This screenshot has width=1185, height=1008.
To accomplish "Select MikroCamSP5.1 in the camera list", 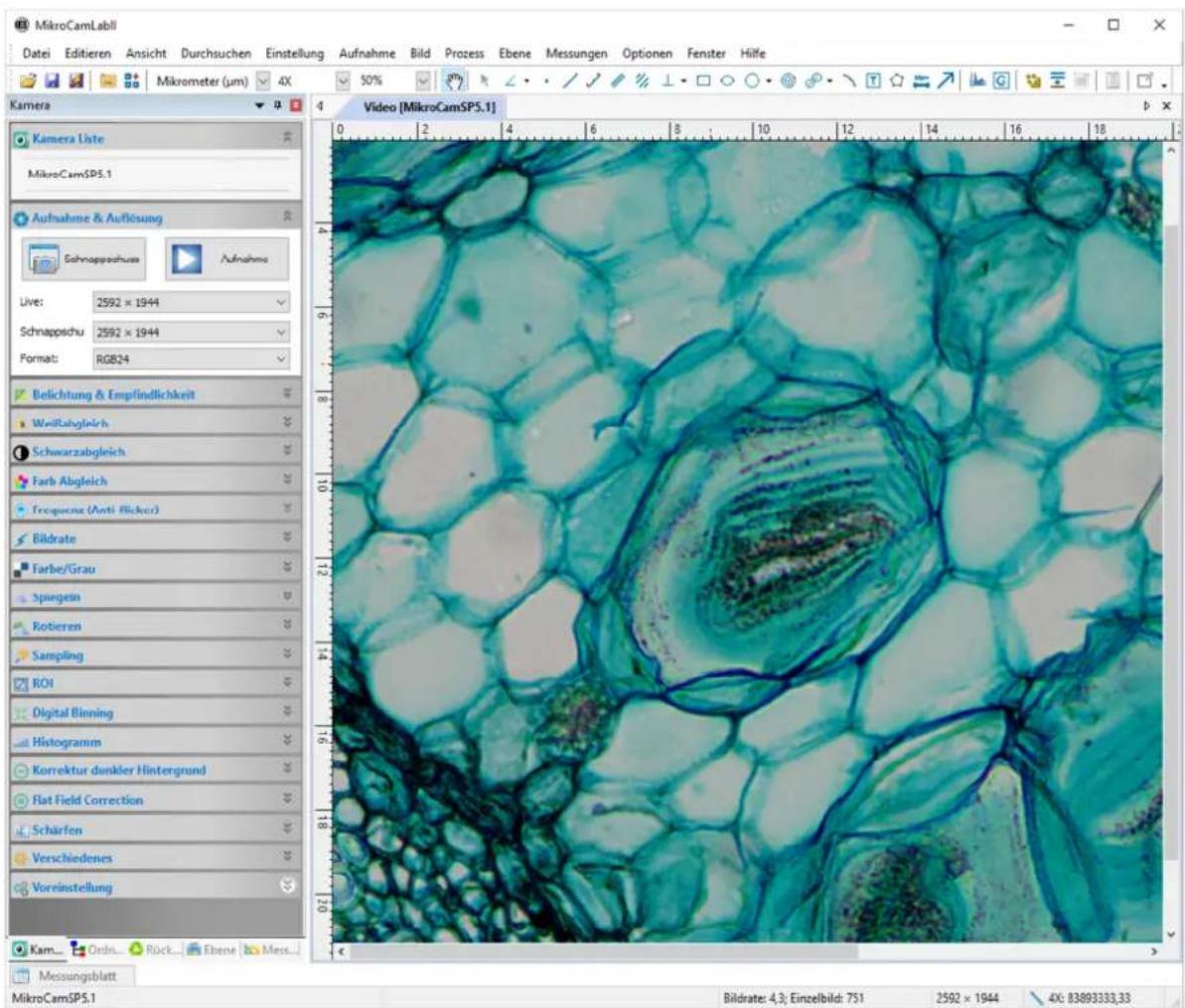I will [x=70, y=174].
